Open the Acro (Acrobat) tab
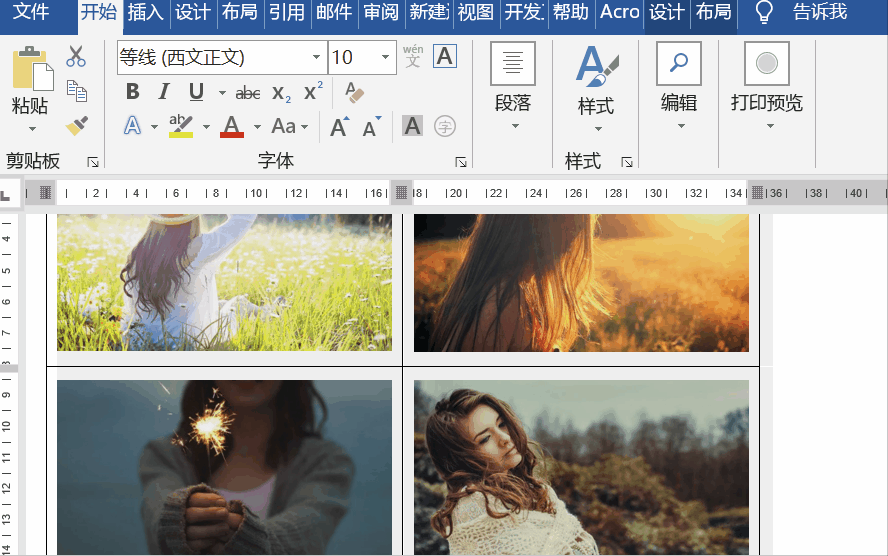The width and height of the screenshot is (888, 556). [x=620, y=12]
